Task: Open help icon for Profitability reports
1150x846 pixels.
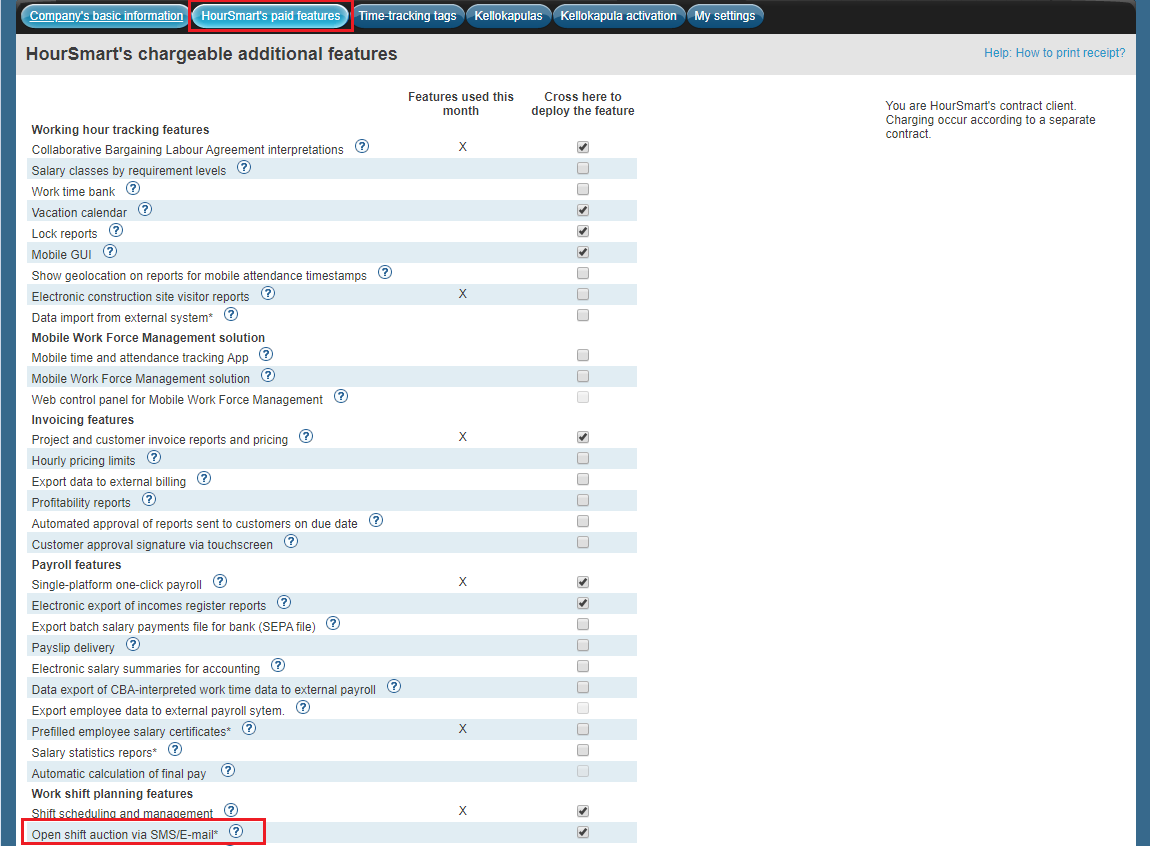Action: [x=149, y=499]
